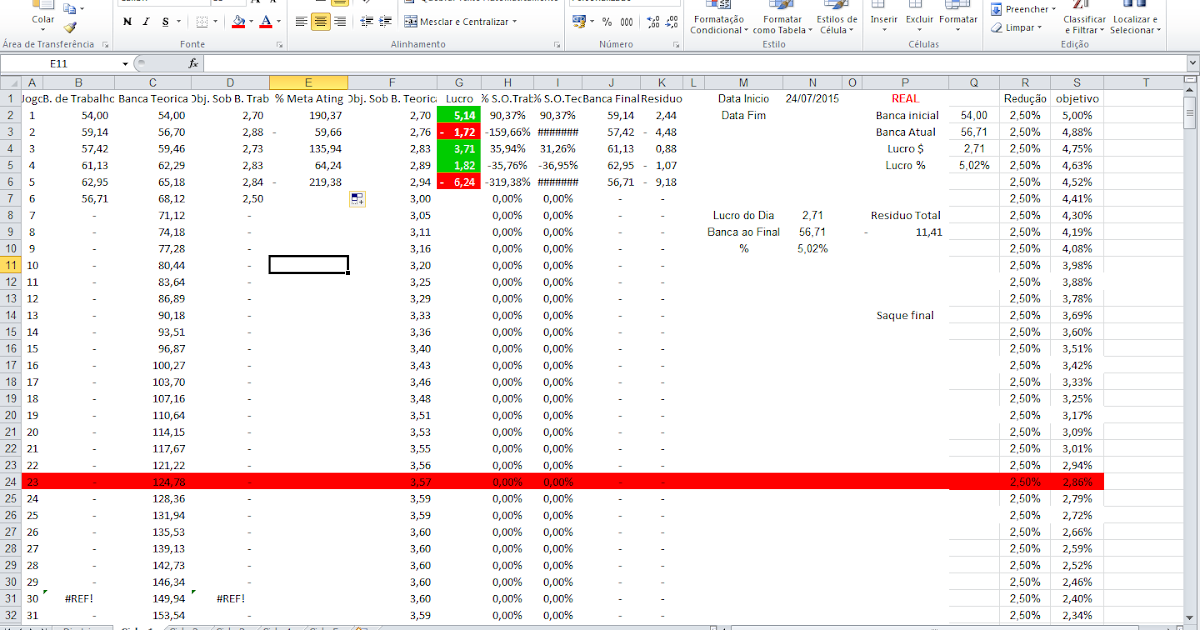The image size is (1200, 630).
Task: Open font color dropdown arrow
Action: (278, 21)
